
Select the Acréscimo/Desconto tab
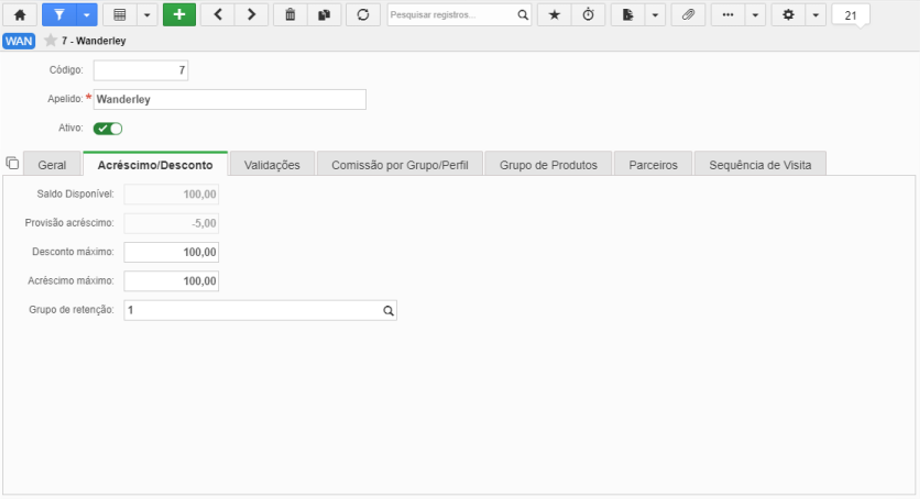pos(155,165)
